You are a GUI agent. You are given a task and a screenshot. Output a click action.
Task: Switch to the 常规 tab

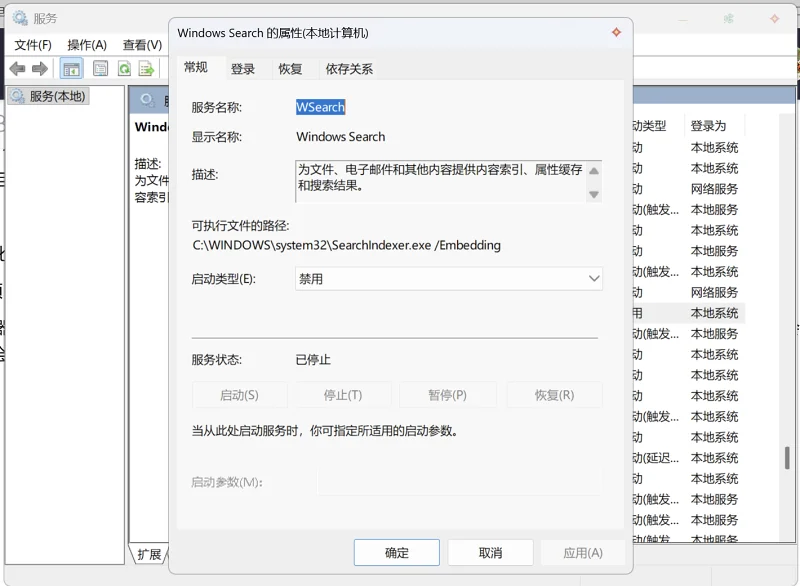pos(196,67)
